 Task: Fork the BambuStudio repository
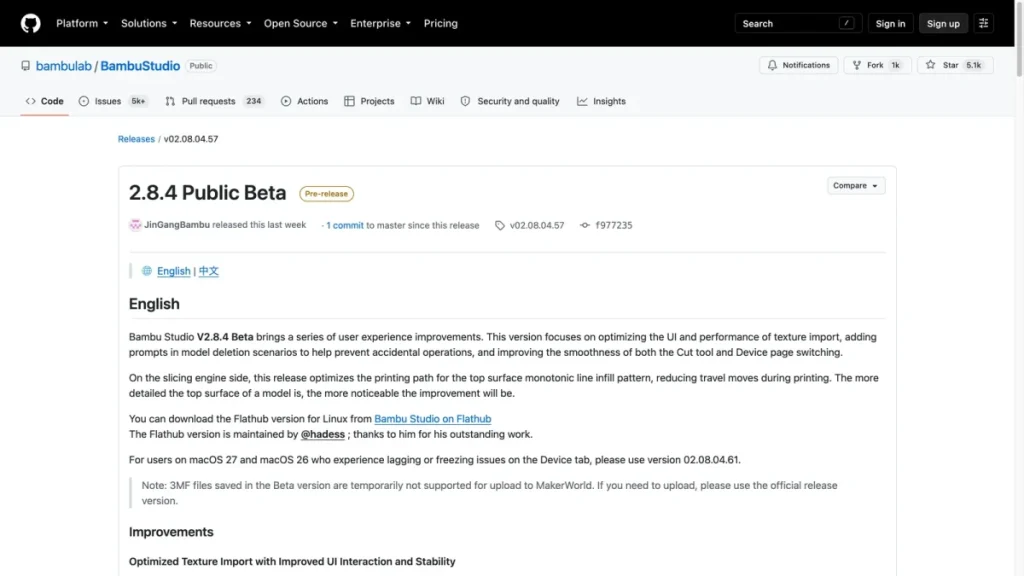point(876,65)
